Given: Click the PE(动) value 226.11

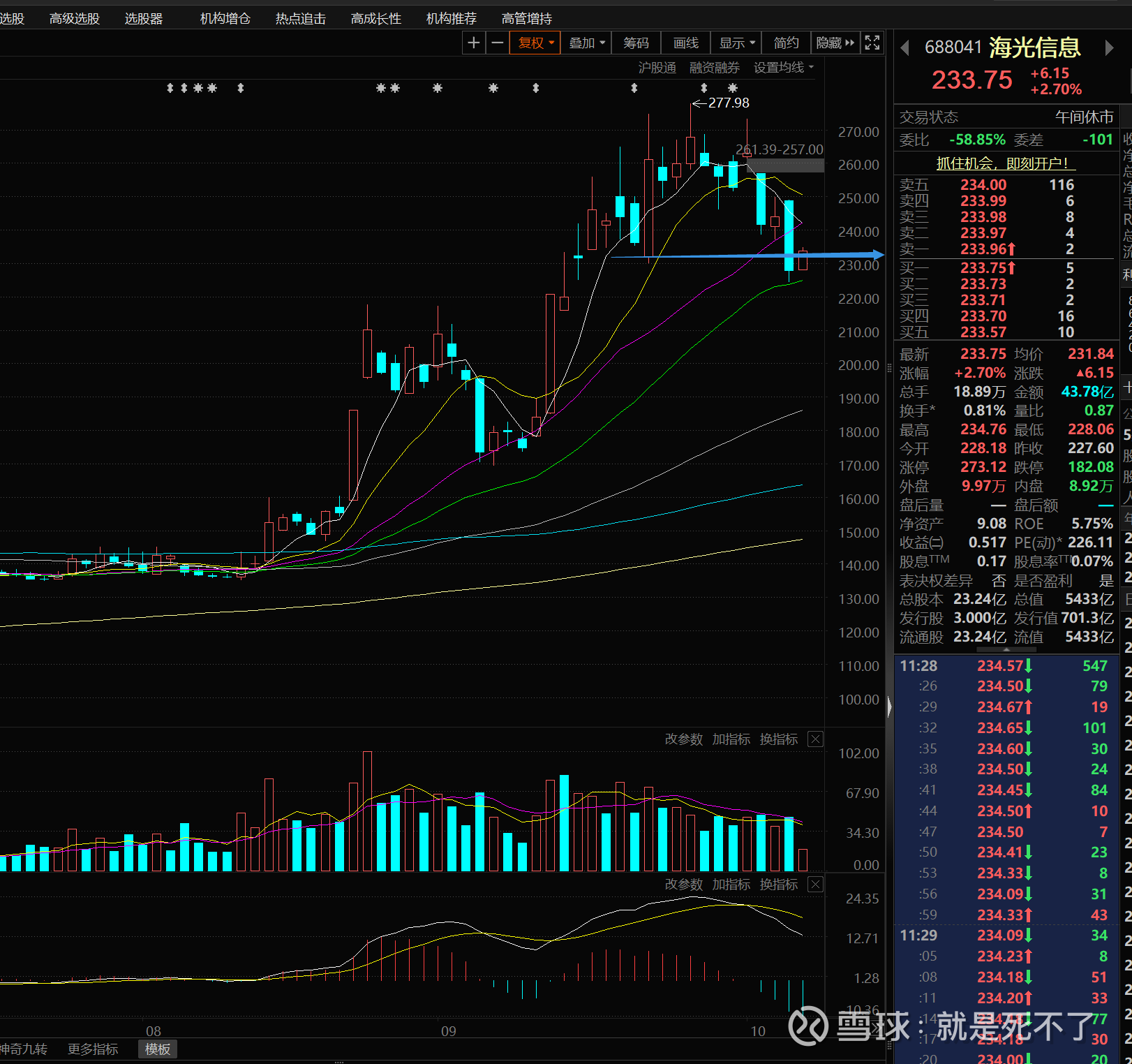Looking at the screenshot, I should click(x=1091, y=542).
